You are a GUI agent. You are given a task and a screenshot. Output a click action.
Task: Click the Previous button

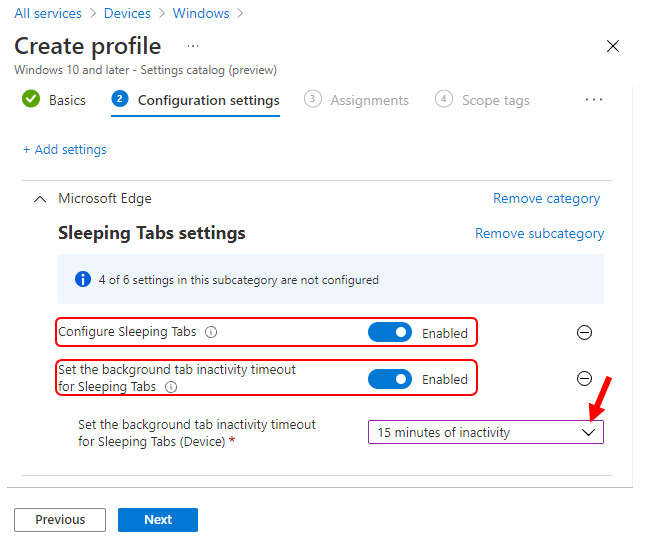pyautogui.click(x=60, y=520)
